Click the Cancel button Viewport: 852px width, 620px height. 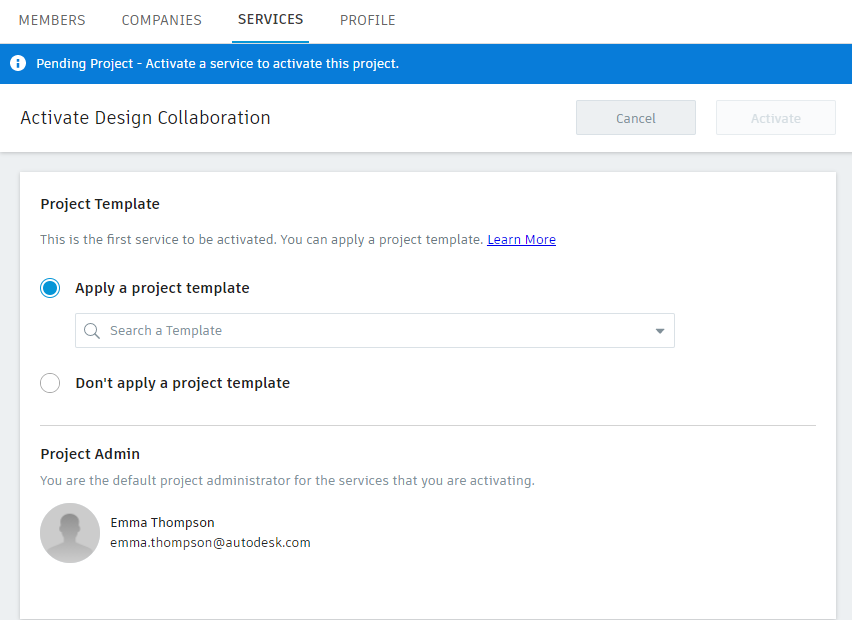click(635, 117)
